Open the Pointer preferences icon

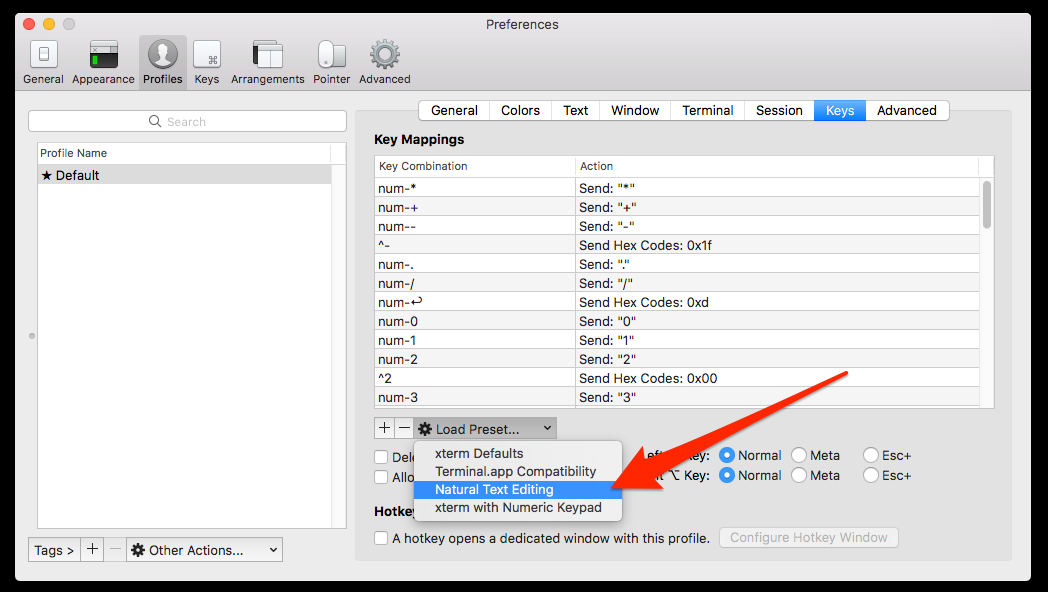(331, 62)
